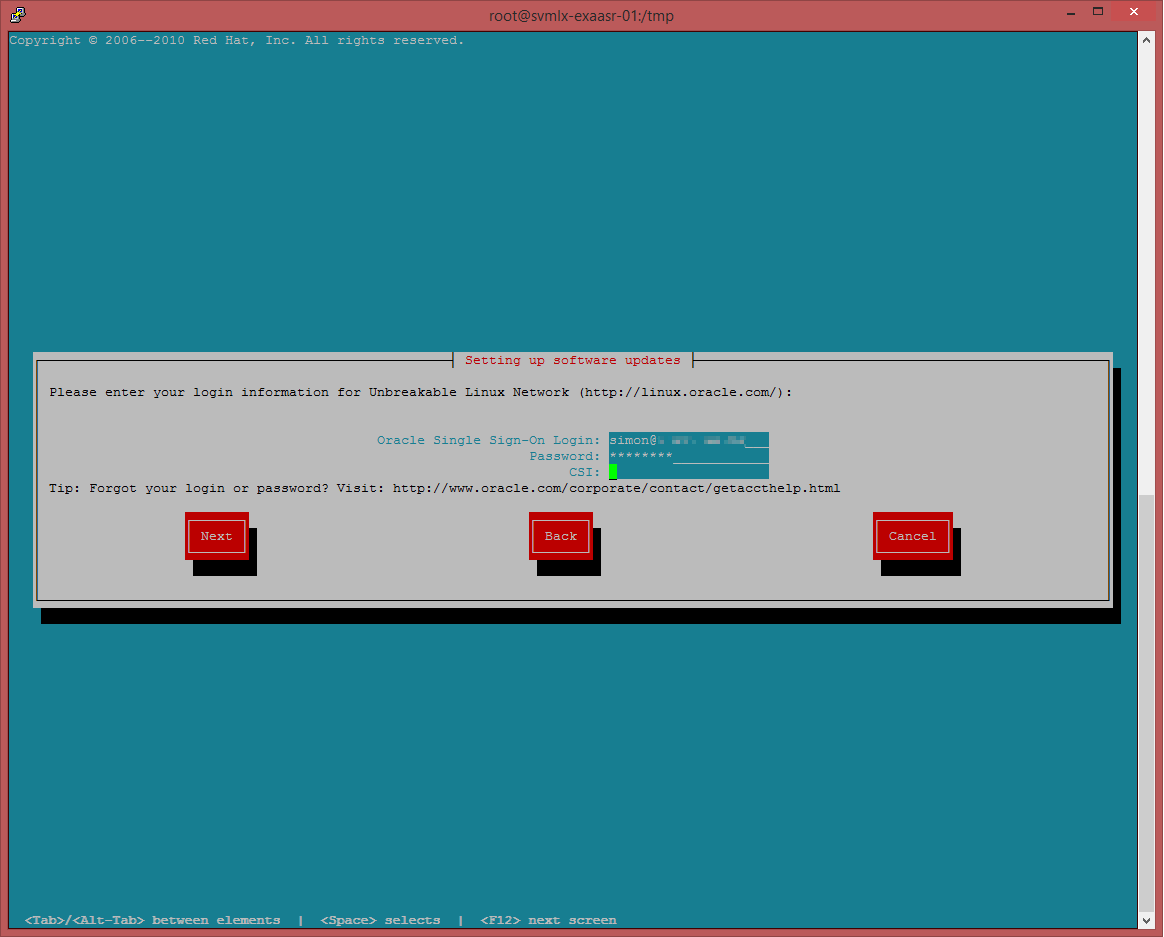The image size is (1164, 937).
Task: Minimize the PuTTY window
Action: [x=1070, y=13]
